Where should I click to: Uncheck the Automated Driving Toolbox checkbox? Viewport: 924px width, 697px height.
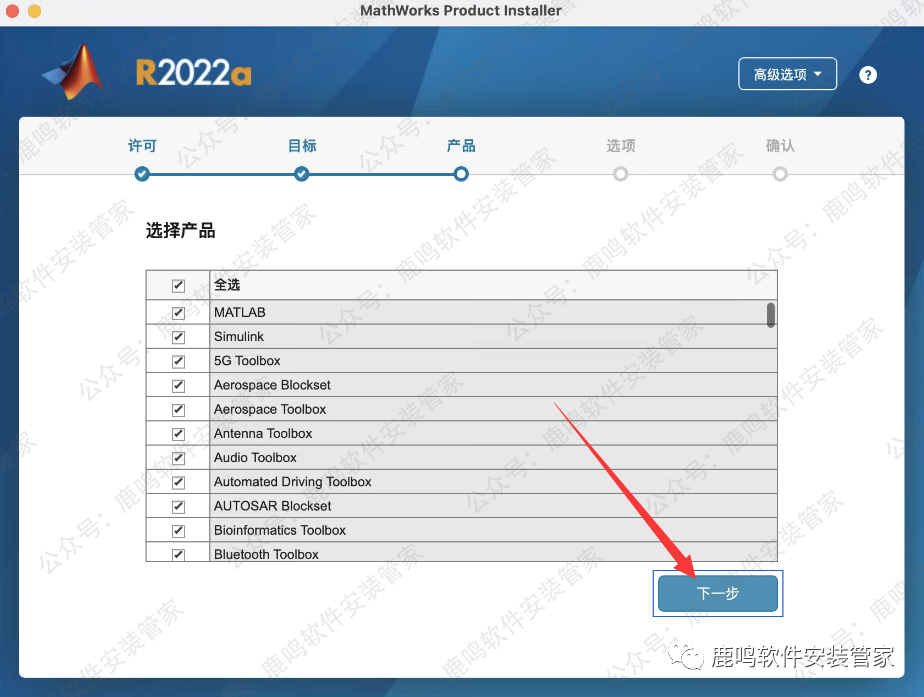point(179,482)
